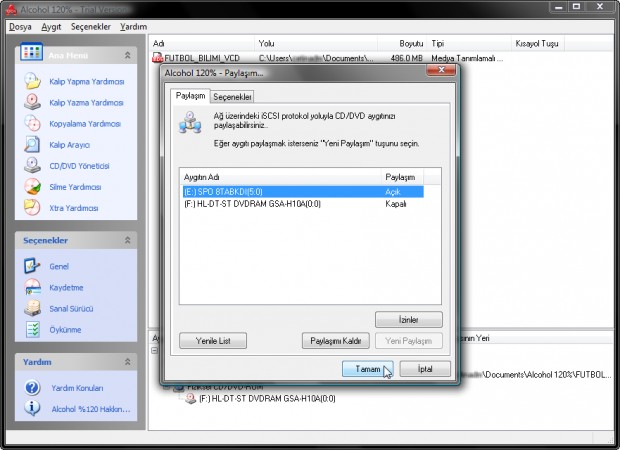Open Genel options link
The width and height of the screenshot is (620, 450).
pos(59,267)
